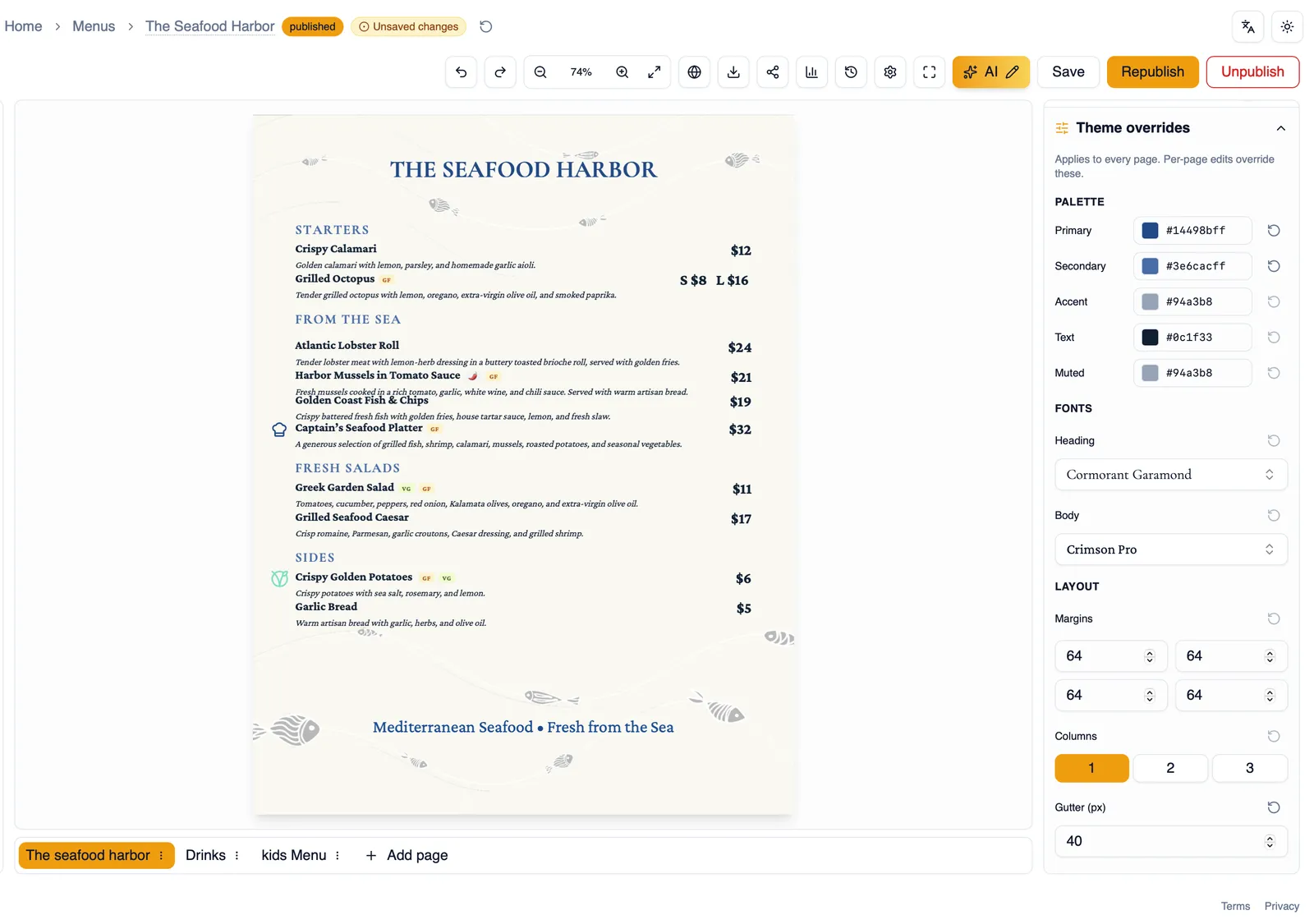Viewport: 1314px width, 924px height.
Task: Switch to the kids Menu page tab
Action: 294,856
